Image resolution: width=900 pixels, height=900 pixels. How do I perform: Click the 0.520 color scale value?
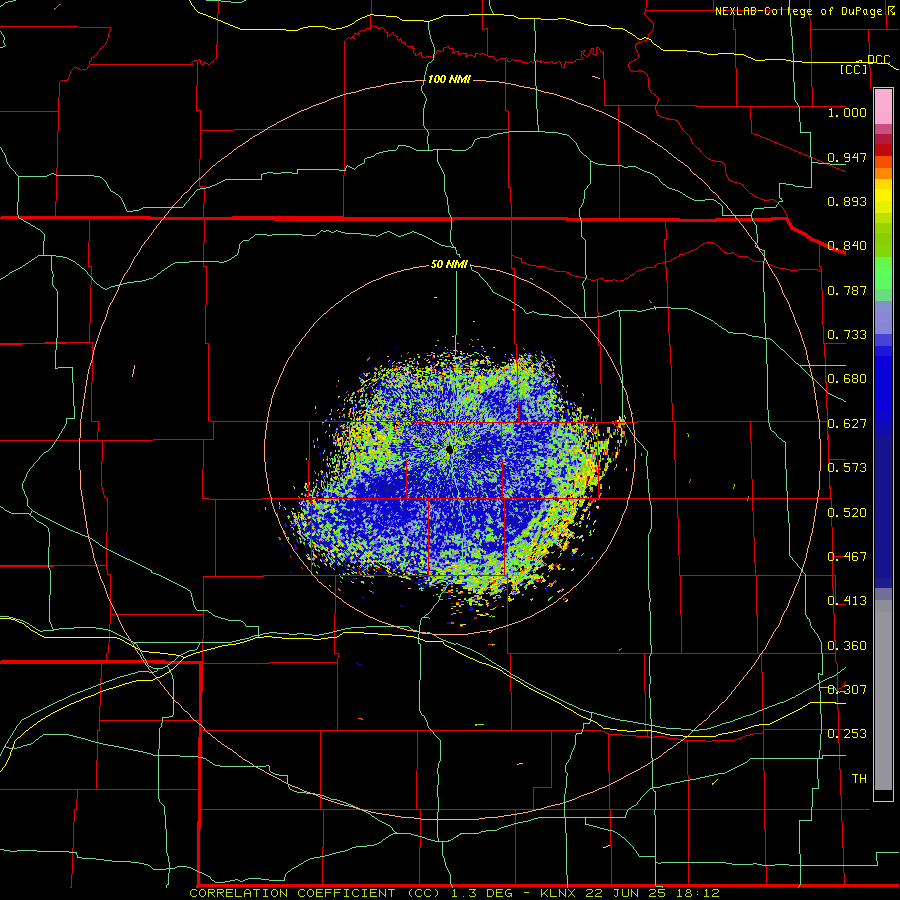tap(847, 513)
